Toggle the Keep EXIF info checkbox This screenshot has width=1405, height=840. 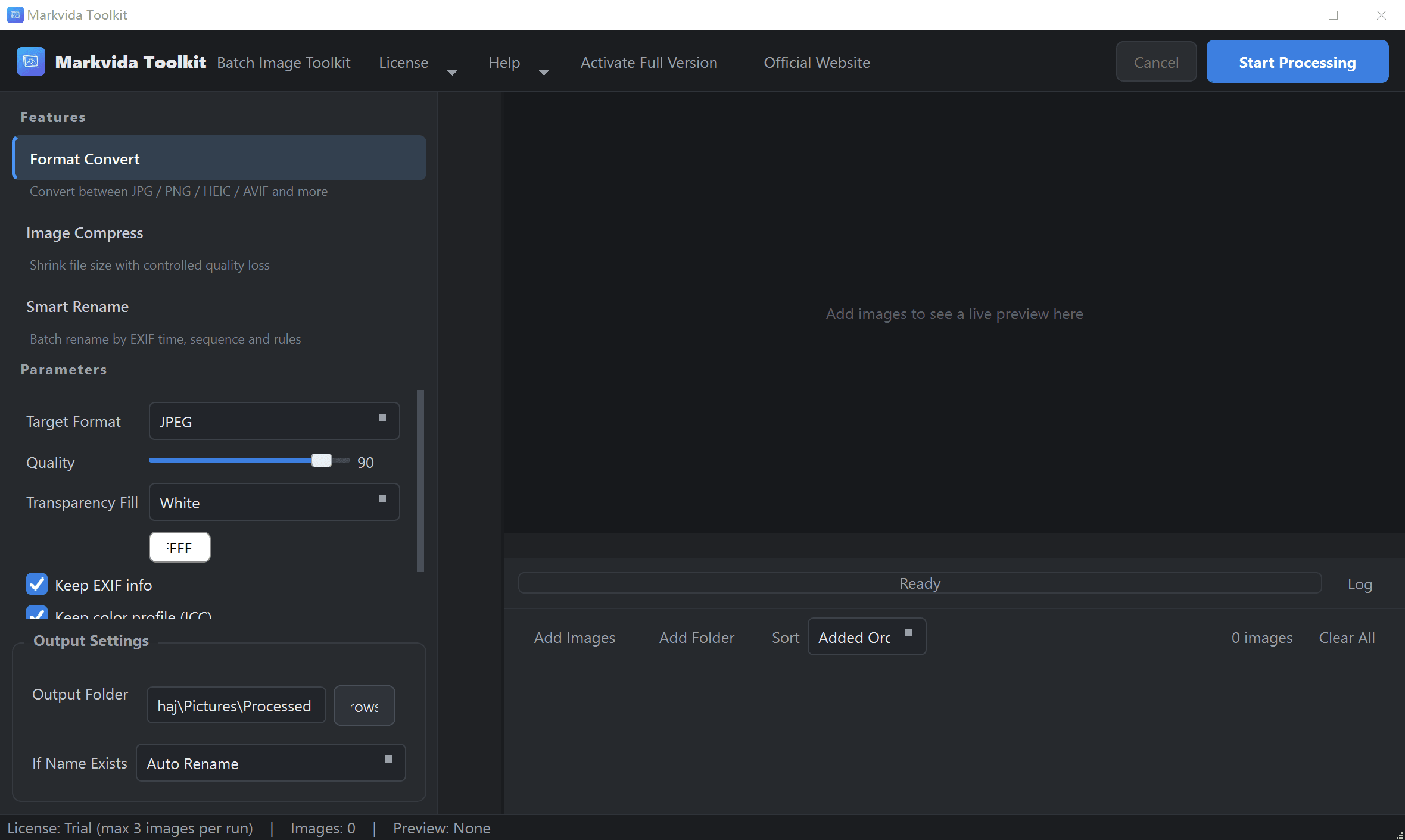(37, 585)
